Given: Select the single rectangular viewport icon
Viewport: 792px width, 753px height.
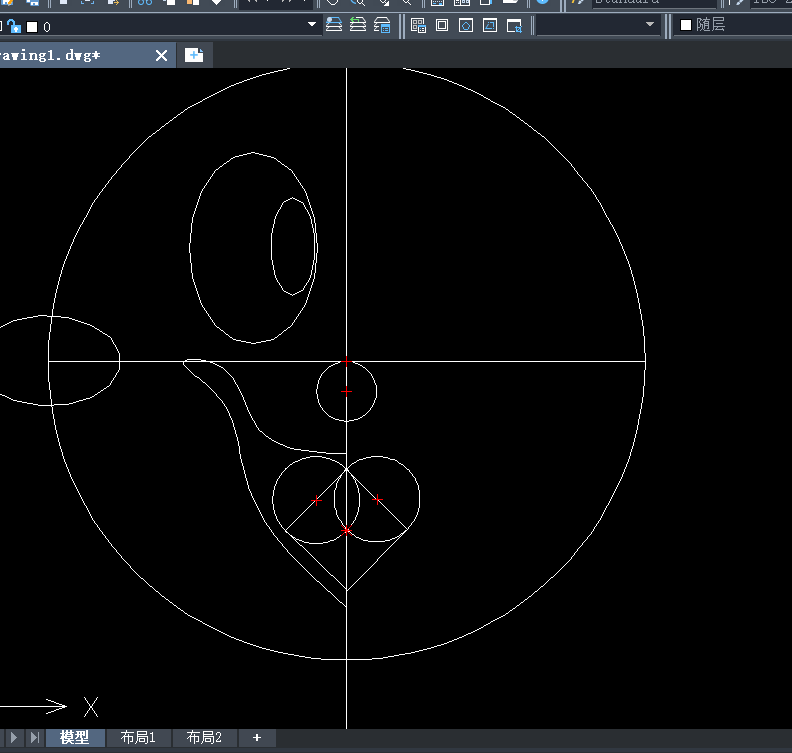Looking at the screenshot, I should (x=442, y=25).
